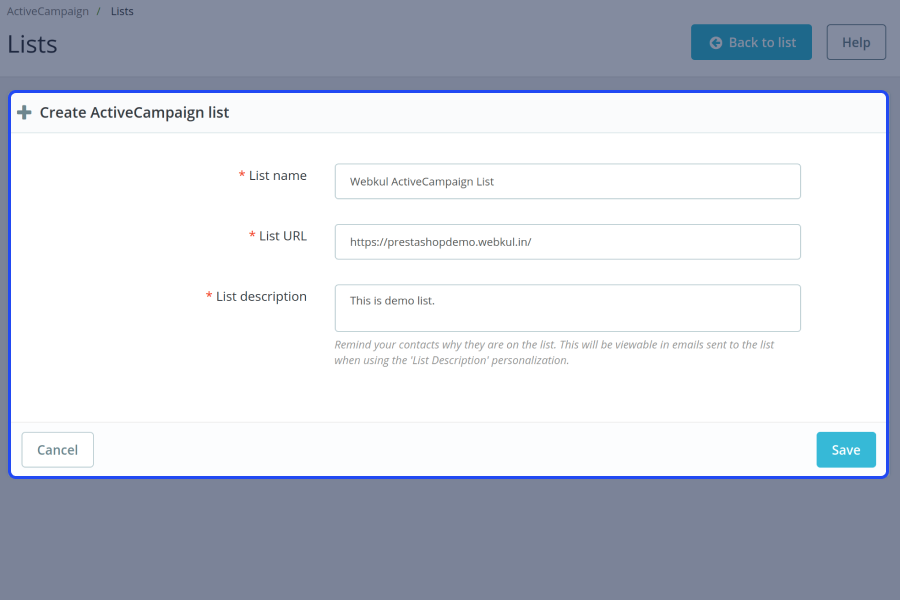Screen dimensions: 900x600
Task: Click the 'Remind your contacts' help text
Action: (x=554, y=353)
